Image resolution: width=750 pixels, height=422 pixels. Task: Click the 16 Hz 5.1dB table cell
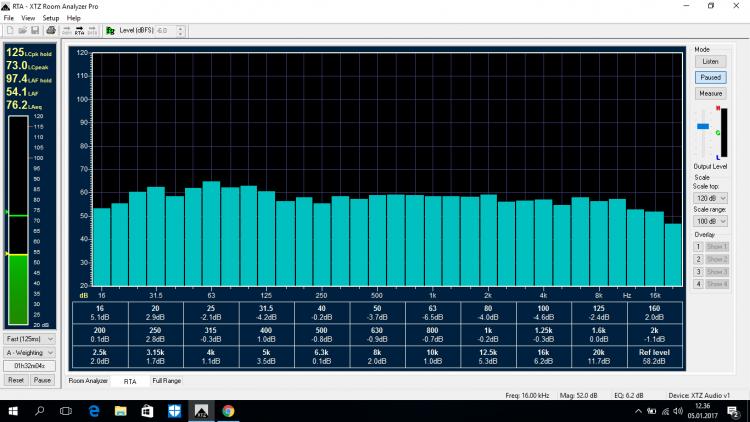coord(99,313)
